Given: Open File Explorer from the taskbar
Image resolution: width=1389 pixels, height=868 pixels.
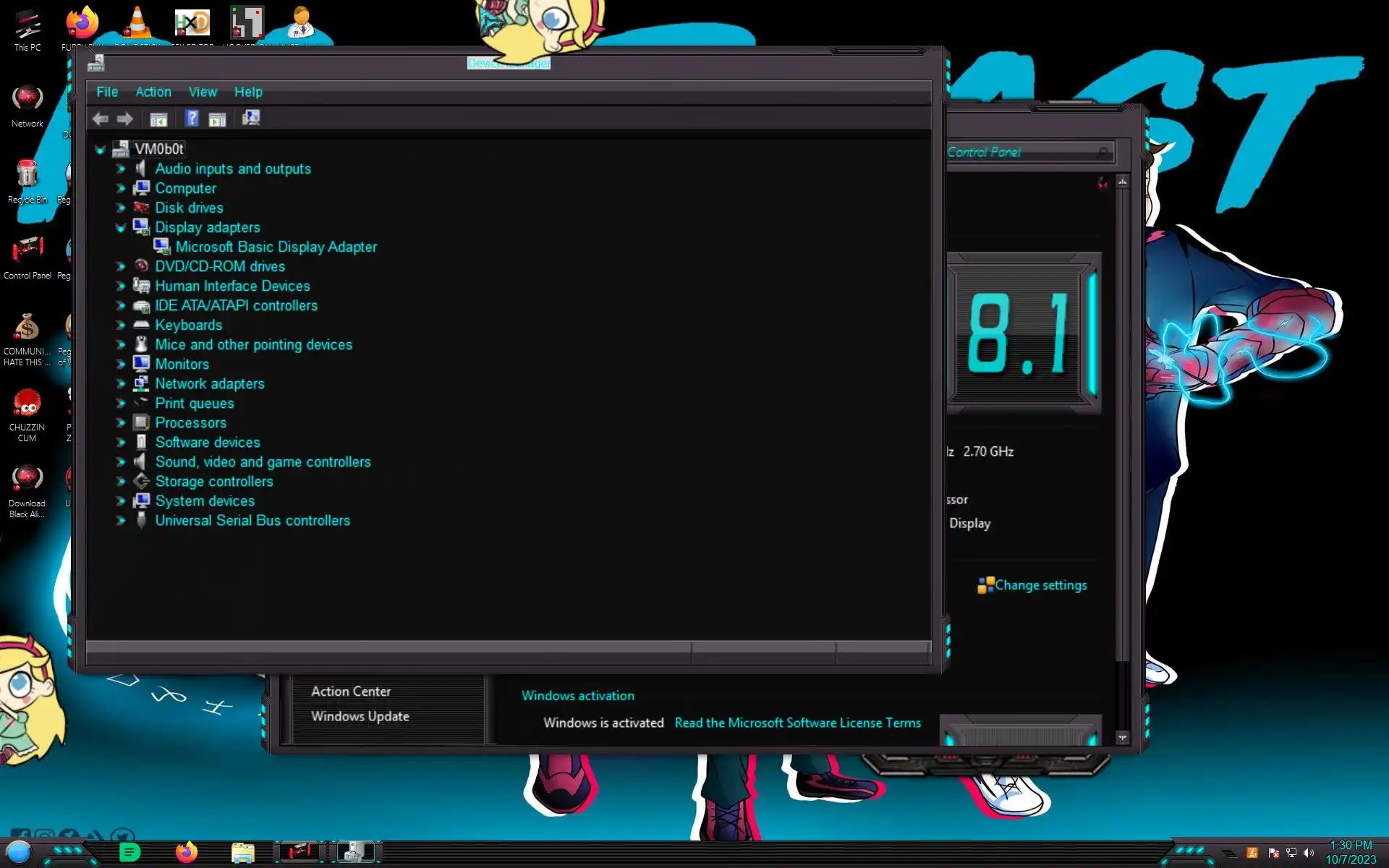Looking at the screenshot, I should point(243,853).
